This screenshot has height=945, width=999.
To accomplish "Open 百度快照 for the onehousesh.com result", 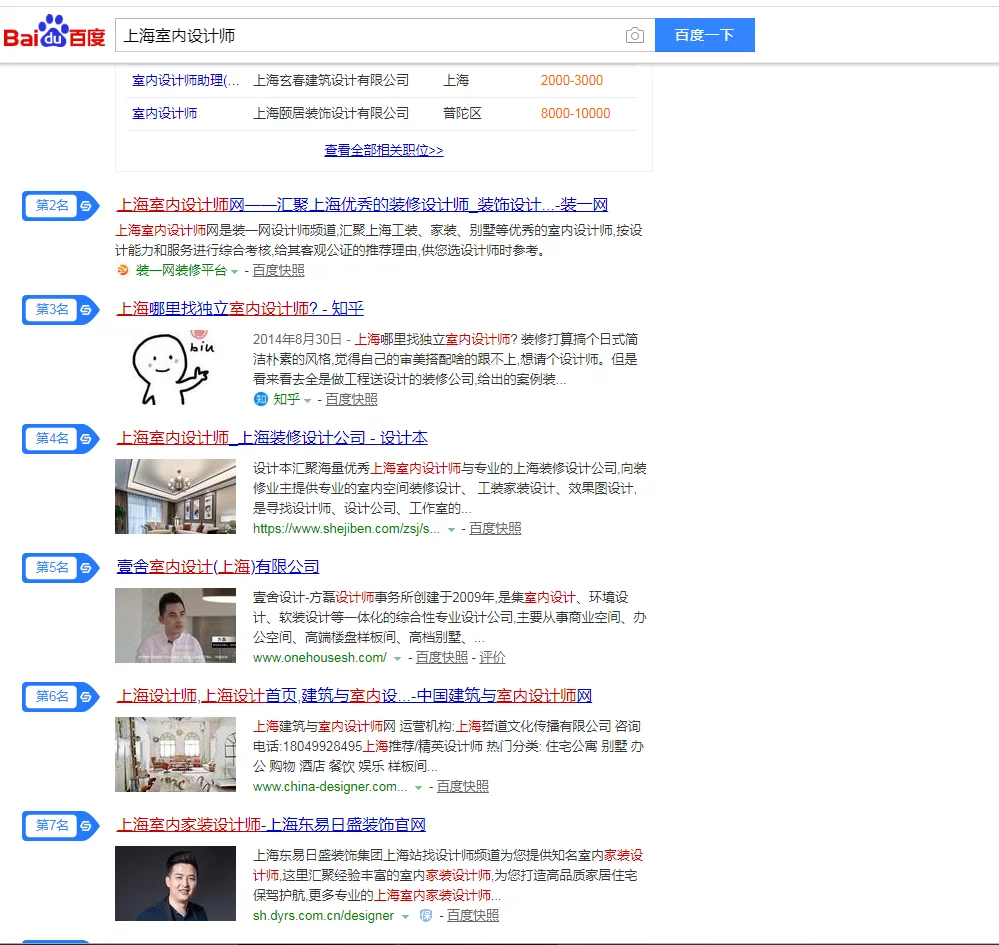I will [x=442, y=657].
